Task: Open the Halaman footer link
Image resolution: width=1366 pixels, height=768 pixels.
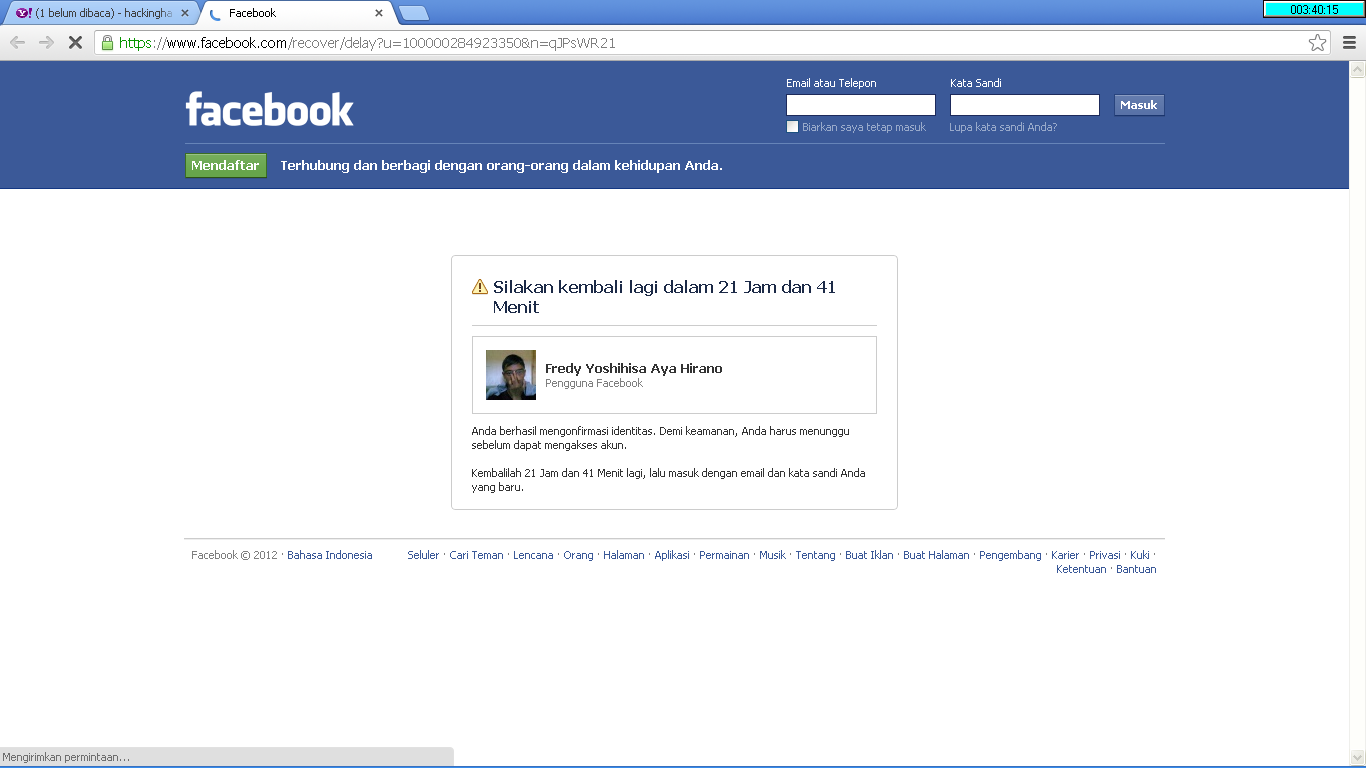Action: point(624,555)
